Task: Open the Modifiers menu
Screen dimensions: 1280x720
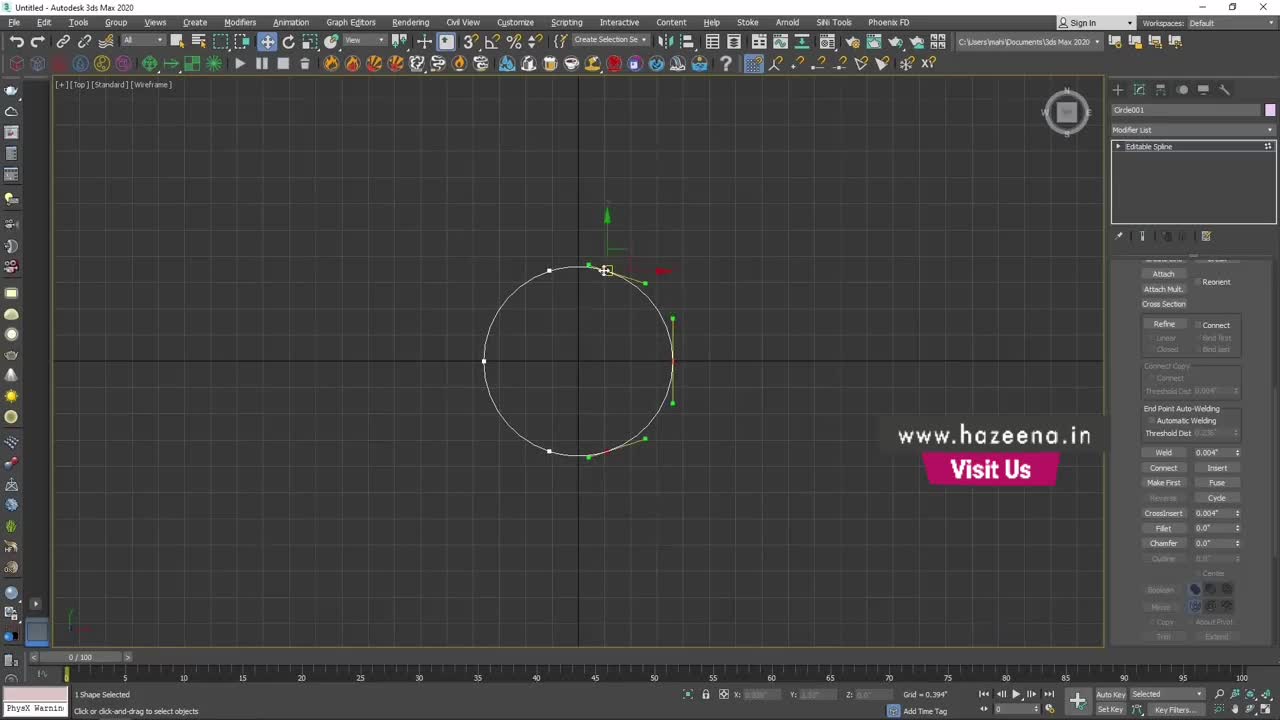Action: [240, 22]
